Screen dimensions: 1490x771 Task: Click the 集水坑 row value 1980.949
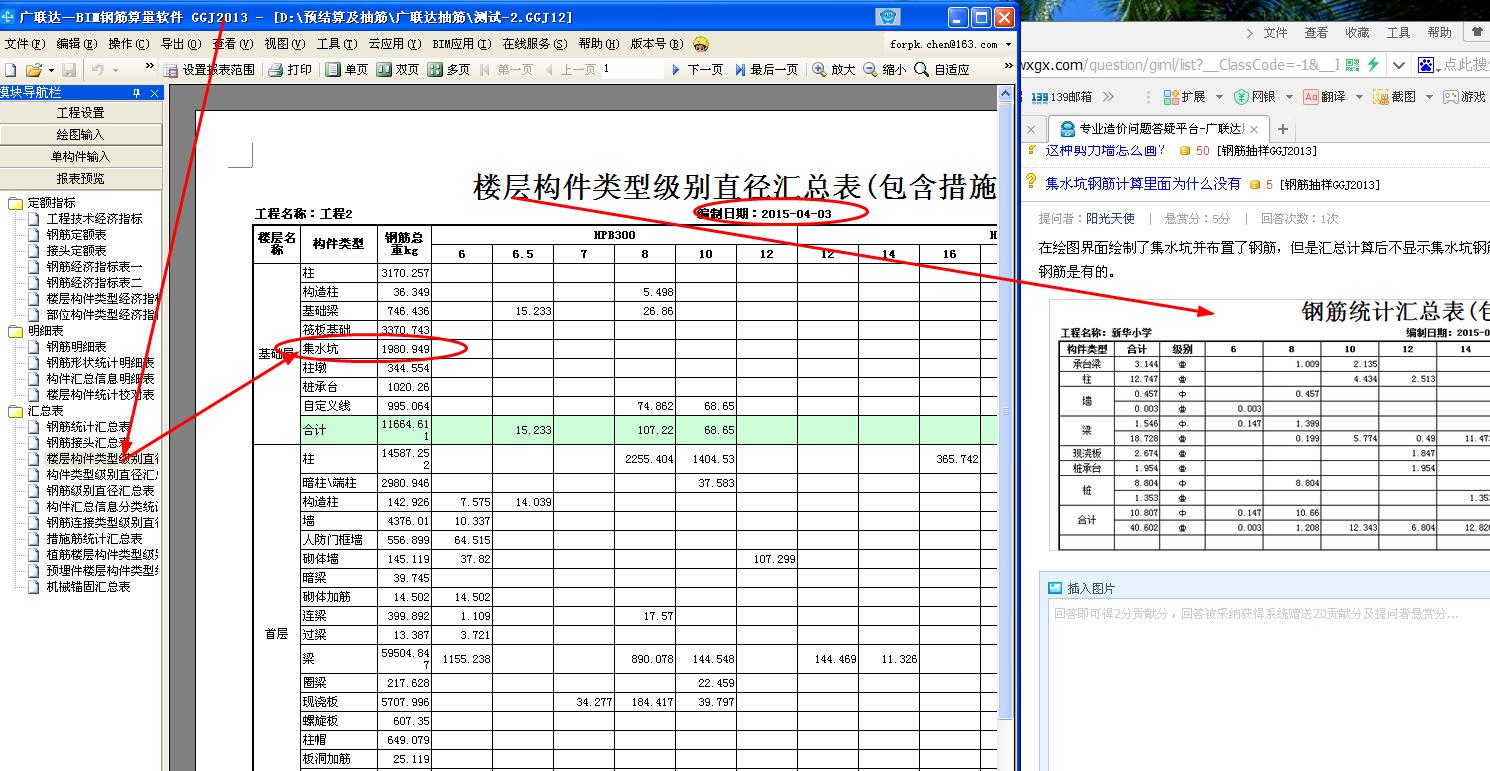pos(405,349)
